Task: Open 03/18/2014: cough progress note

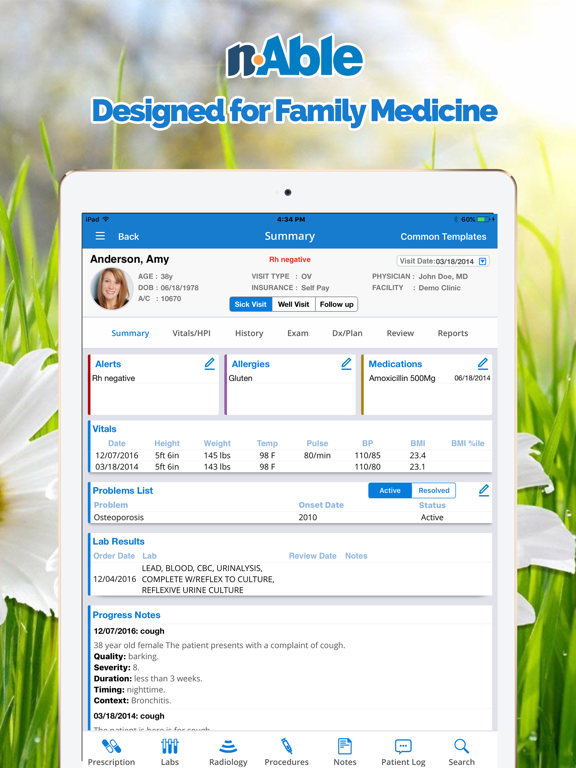Action: coord(129,716)
